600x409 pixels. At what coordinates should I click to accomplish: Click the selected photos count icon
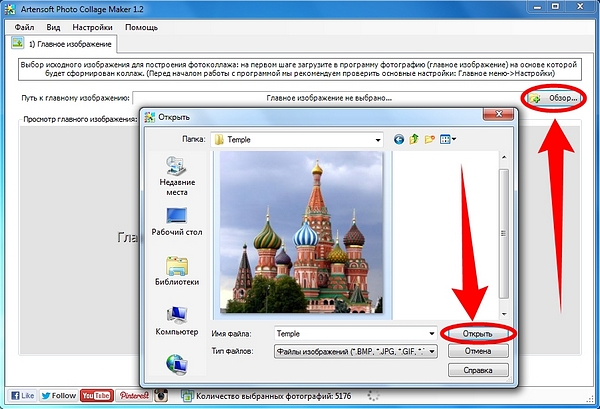pyautogui.click(x=187, y=396)
